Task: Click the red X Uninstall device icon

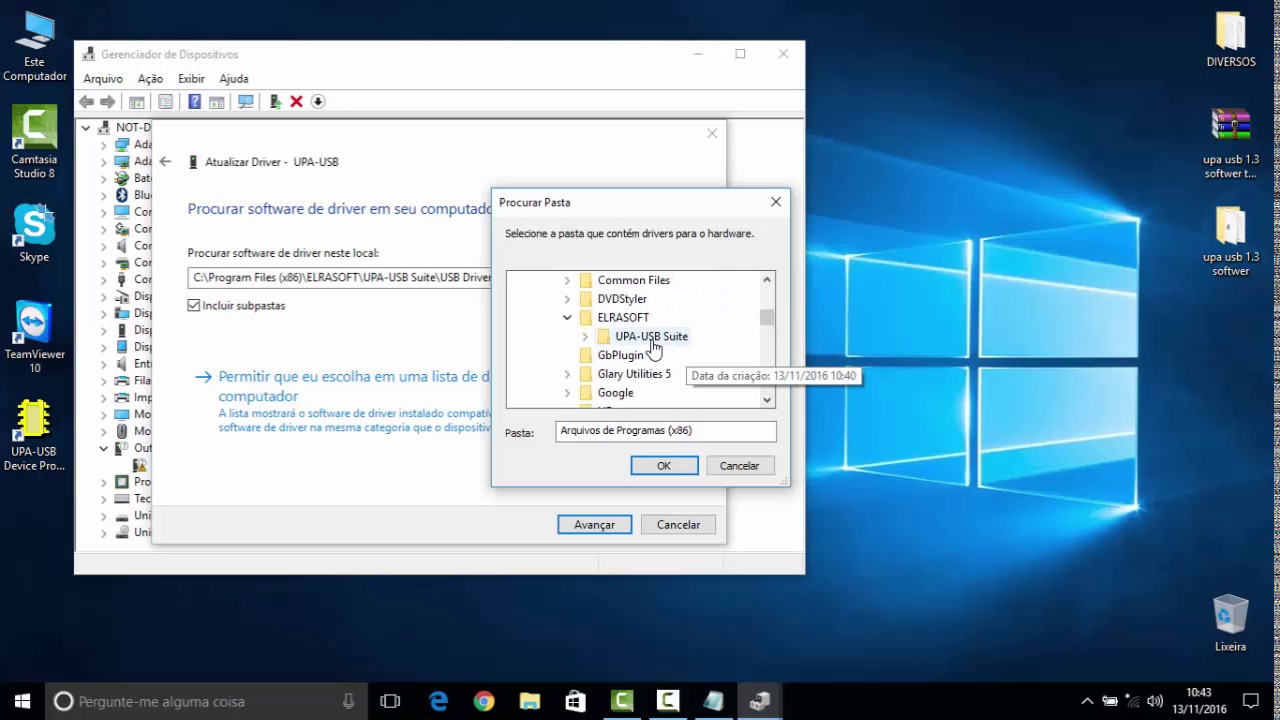Action: tap(296, 102)
